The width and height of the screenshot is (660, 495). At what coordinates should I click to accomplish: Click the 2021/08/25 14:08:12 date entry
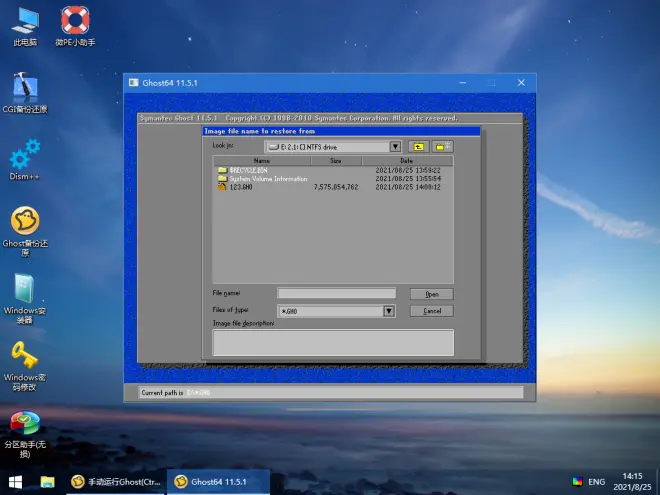[x=408, y=187]
